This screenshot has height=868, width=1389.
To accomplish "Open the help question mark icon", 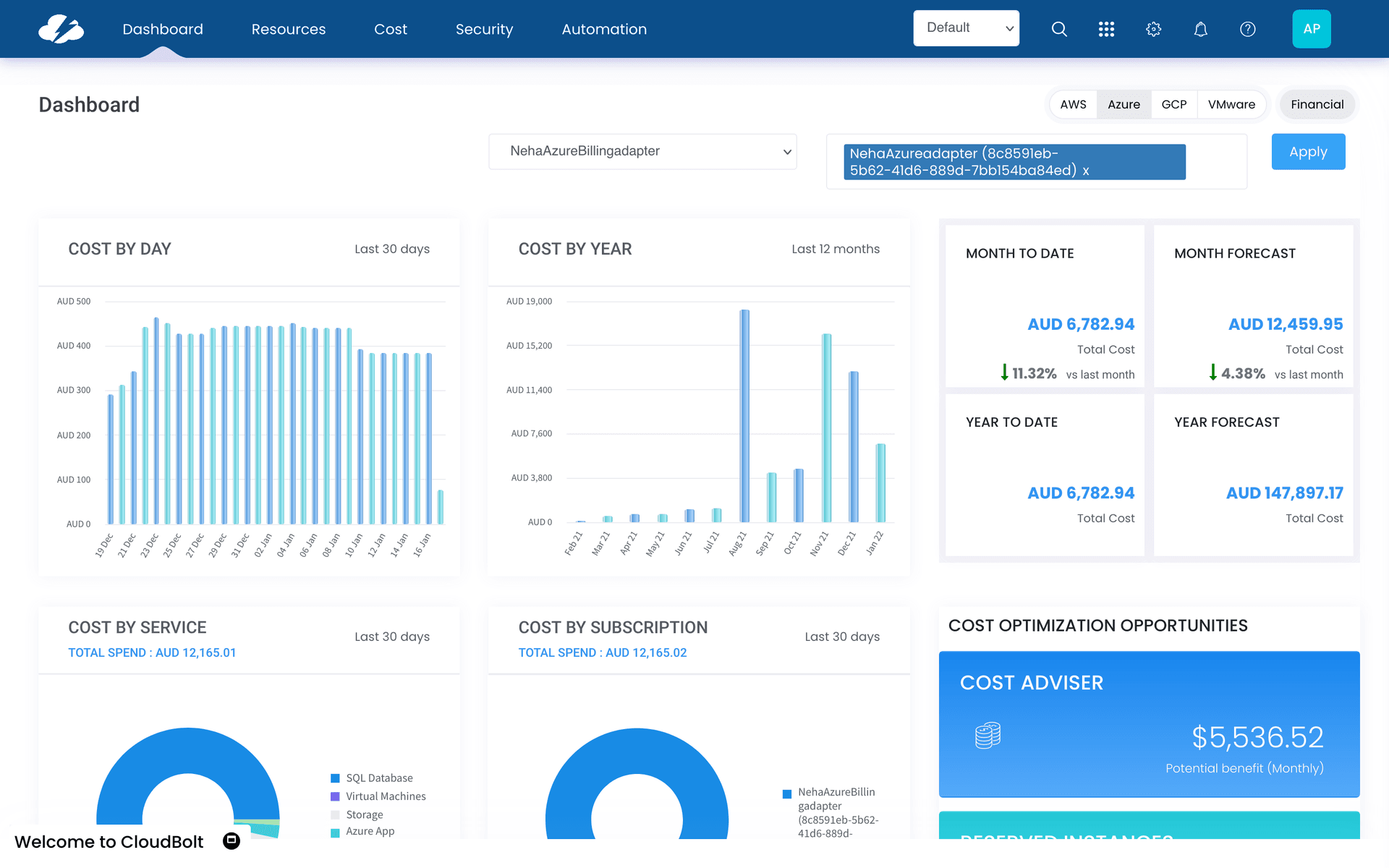I will [1247, 29].
